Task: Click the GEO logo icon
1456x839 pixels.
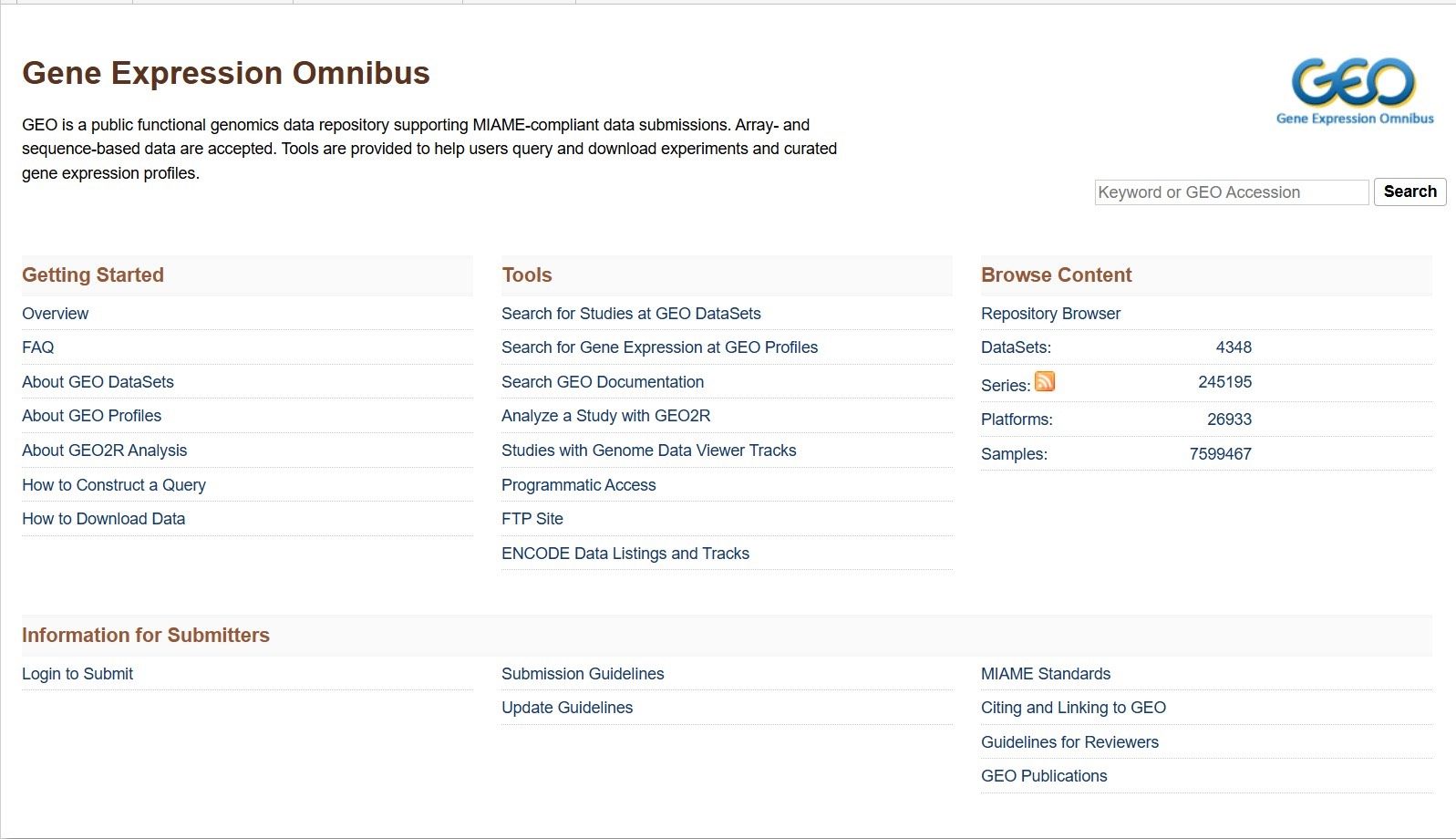Action: (1354, 90)
